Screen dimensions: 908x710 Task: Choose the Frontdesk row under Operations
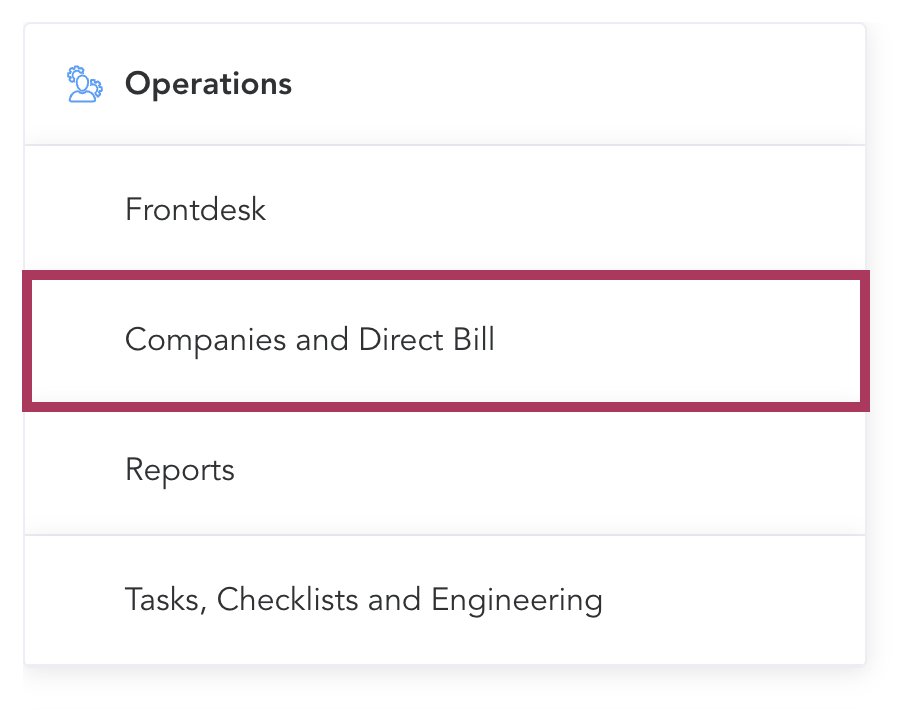click(x=446, y=210)
